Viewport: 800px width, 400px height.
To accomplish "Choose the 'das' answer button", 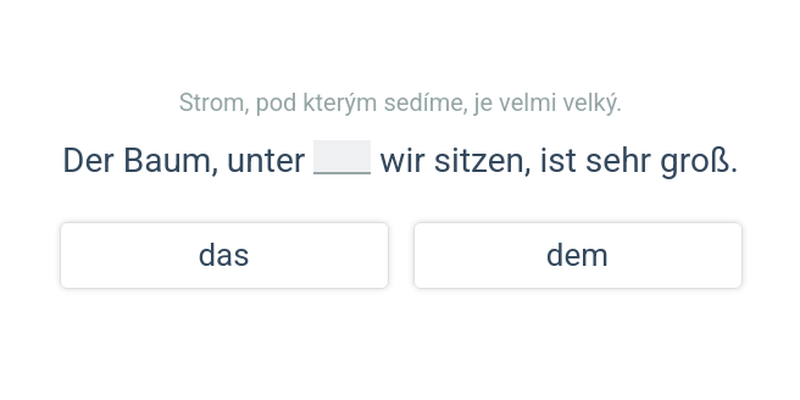I will (x=224, y=255).
